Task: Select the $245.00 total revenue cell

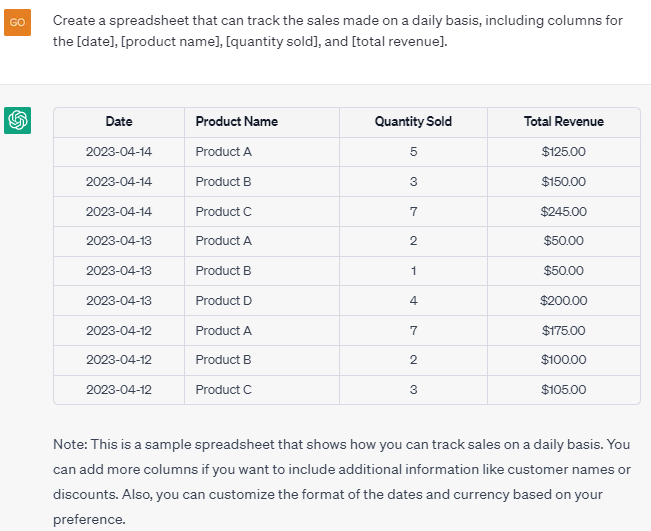Action: tap(564, 212)
